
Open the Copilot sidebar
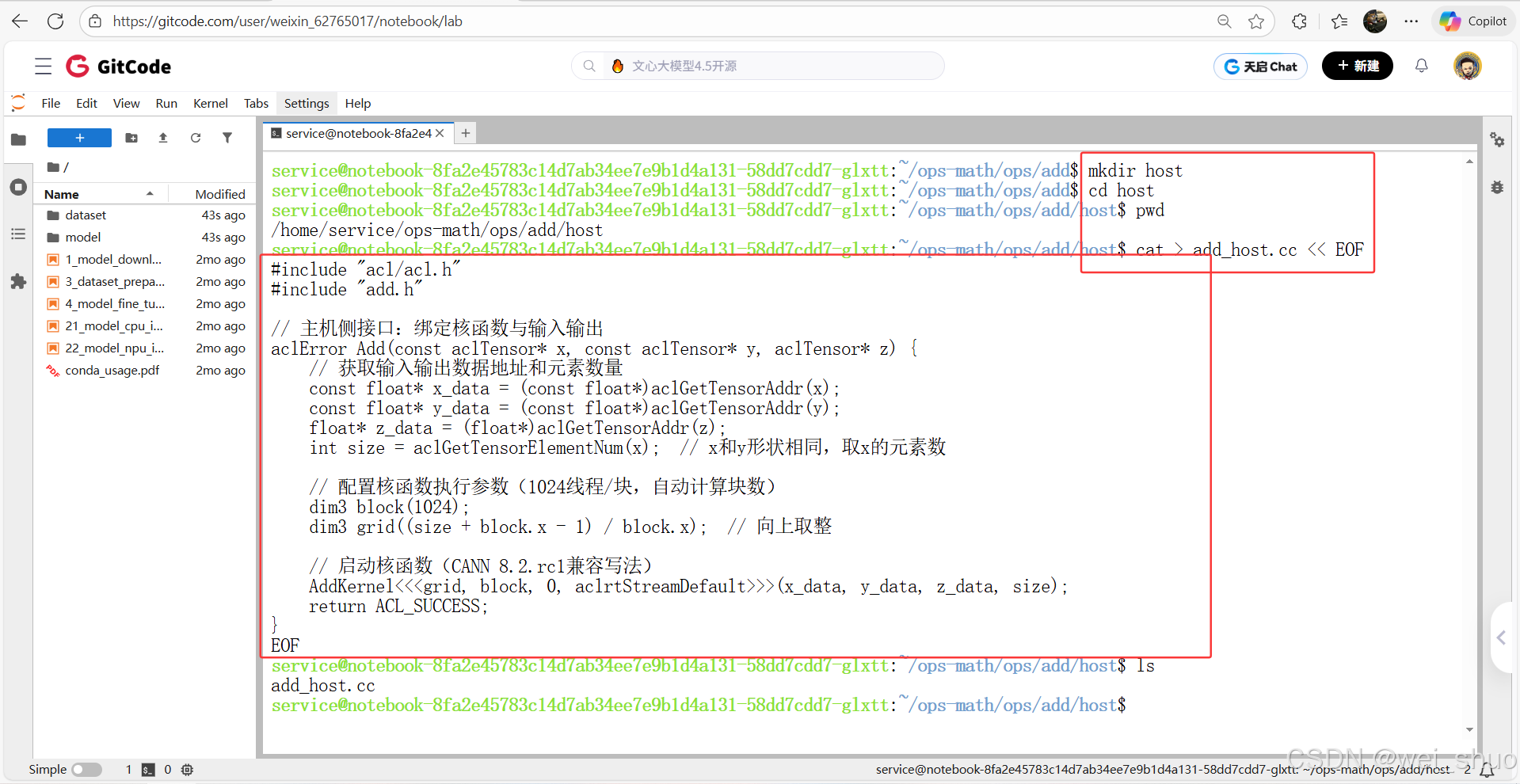pos(1473,21)
